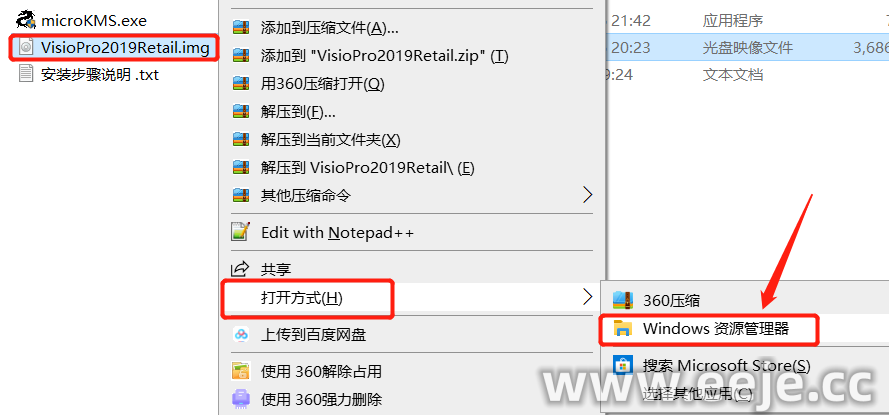Image resolution: width=889 pixels, height=415 pixels.
Task: Expand the 打开方式(H) submenu chevron
Action: (588, 296)
